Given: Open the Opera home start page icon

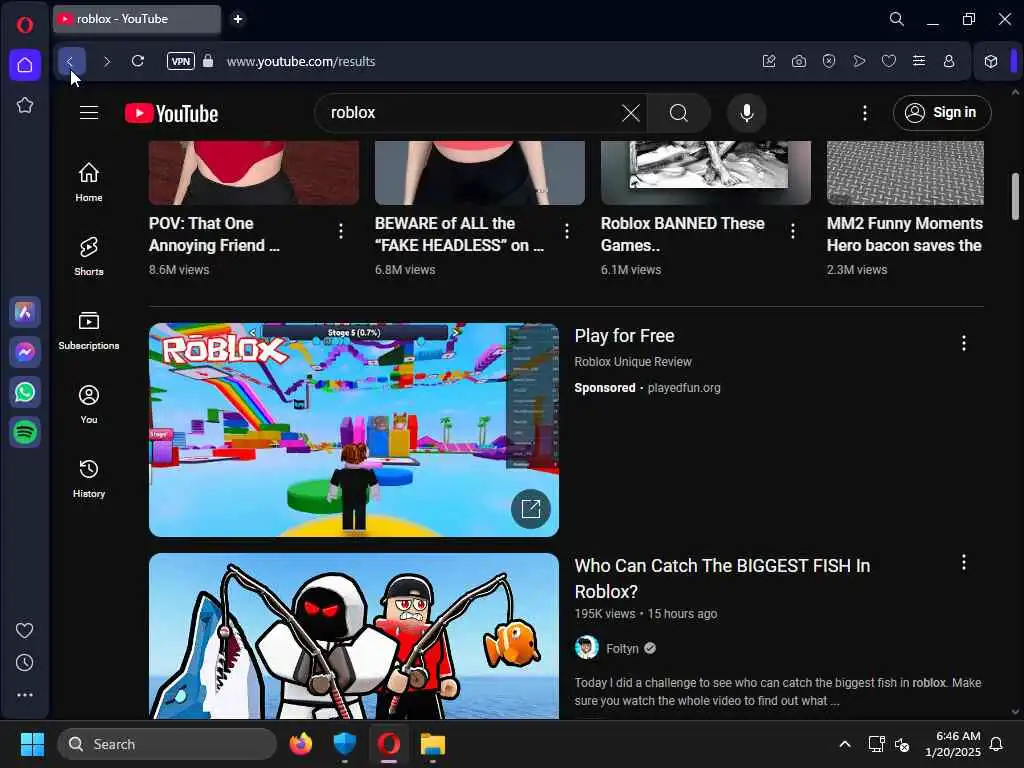Looking at the screenshot, I should point(25,65).
